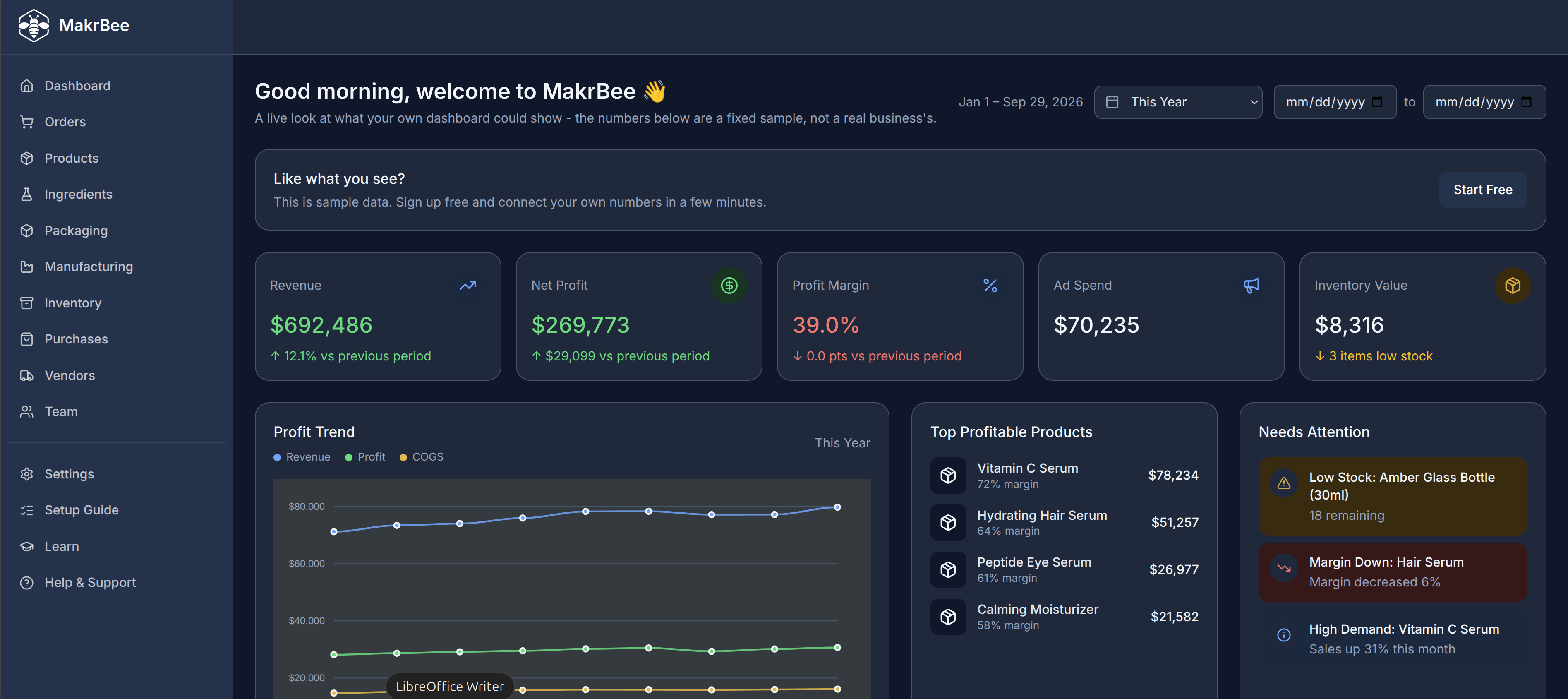The width and height of the screenshot is (1568, 699).
Task: Go to the Orders page
Action: pos(117,122)
